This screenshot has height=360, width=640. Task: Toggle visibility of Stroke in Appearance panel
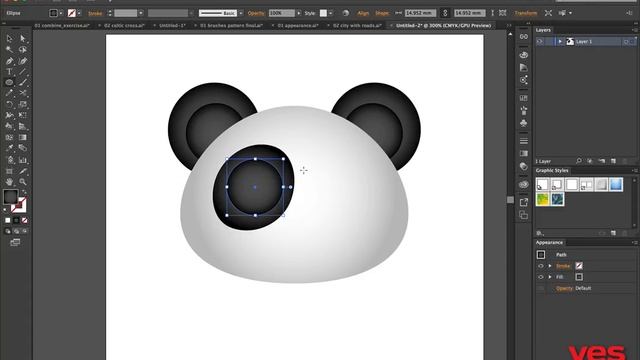click(541, 266)
